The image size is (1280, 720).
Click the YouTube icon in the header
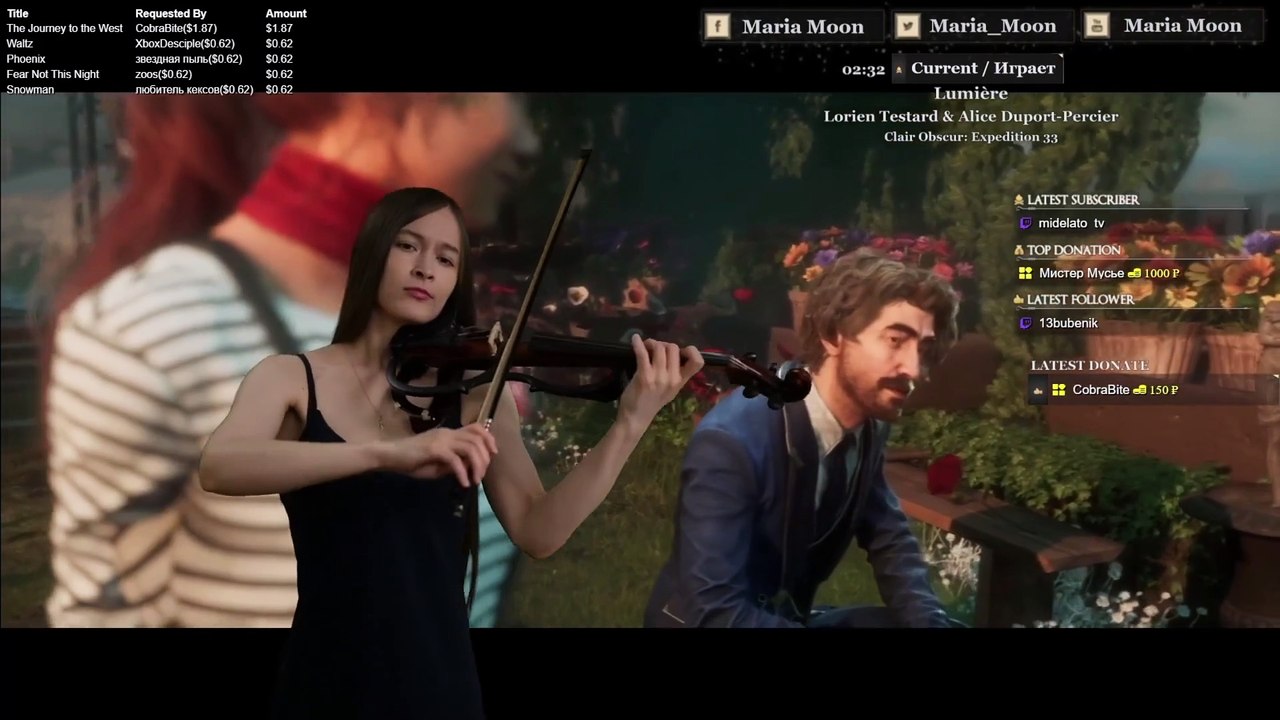(1097, 26)
